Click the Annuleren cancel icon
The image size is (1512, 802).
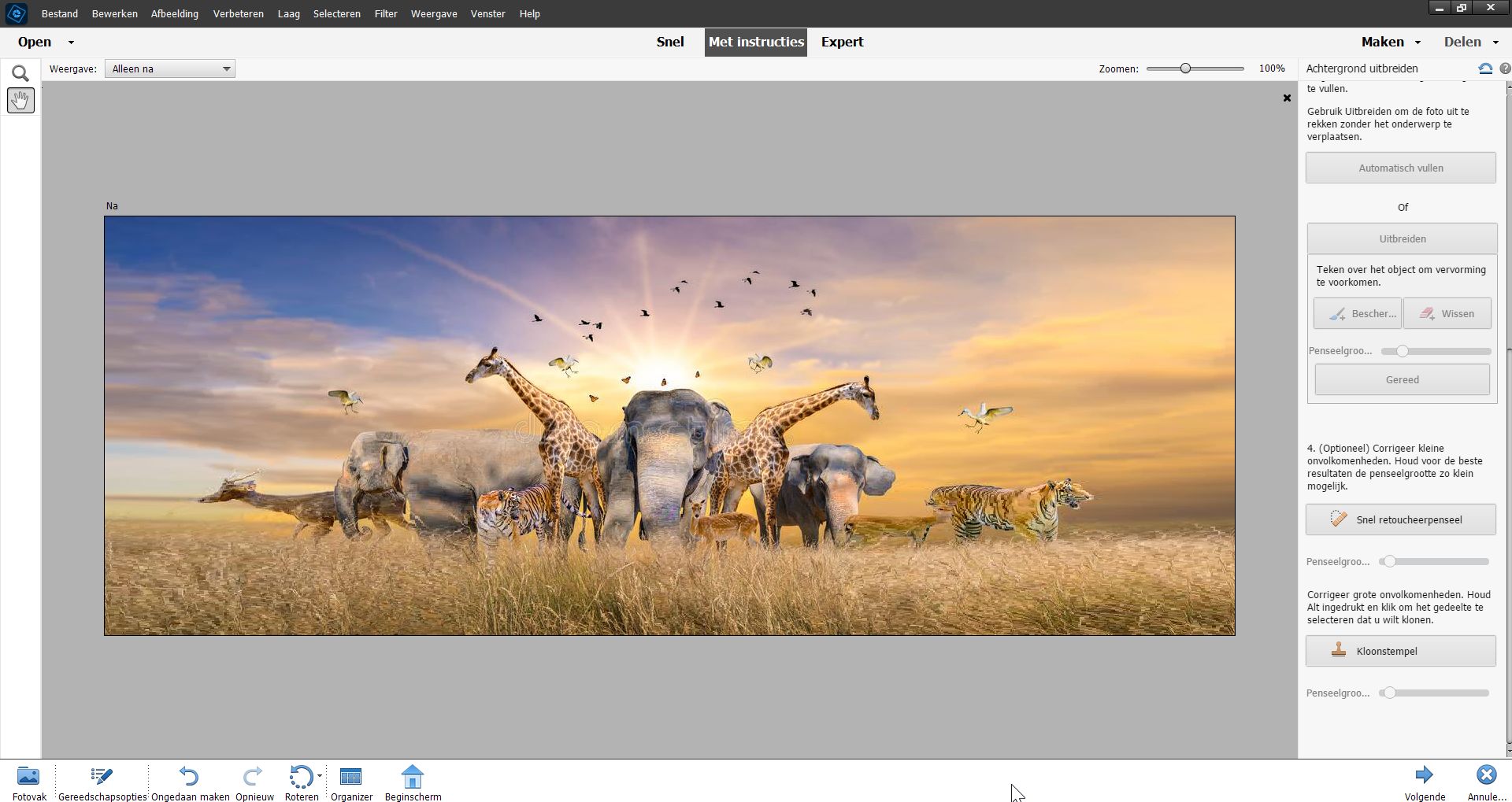tap(1486, 775)
